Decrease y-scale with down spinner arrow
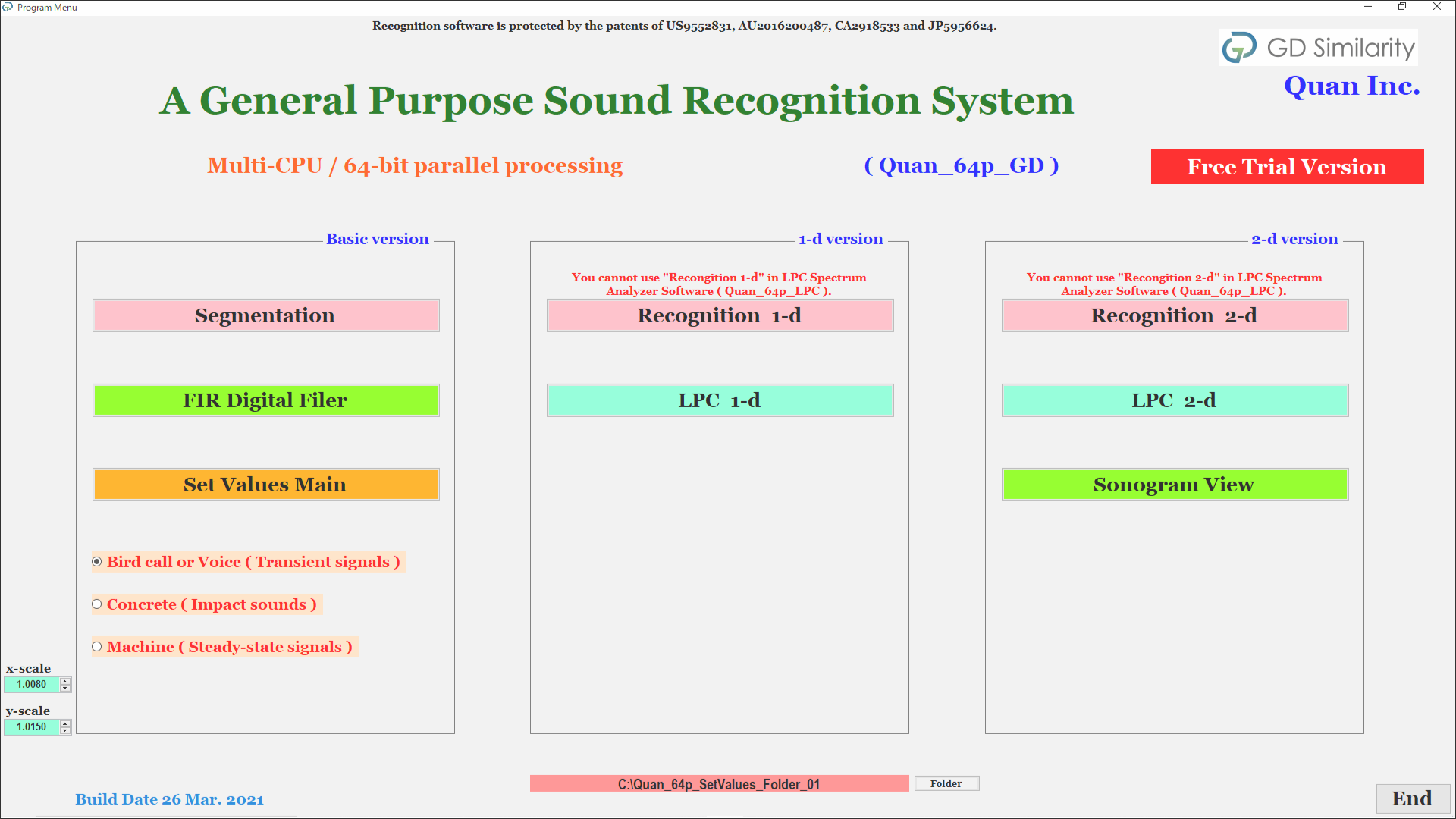 click(65, 731)
